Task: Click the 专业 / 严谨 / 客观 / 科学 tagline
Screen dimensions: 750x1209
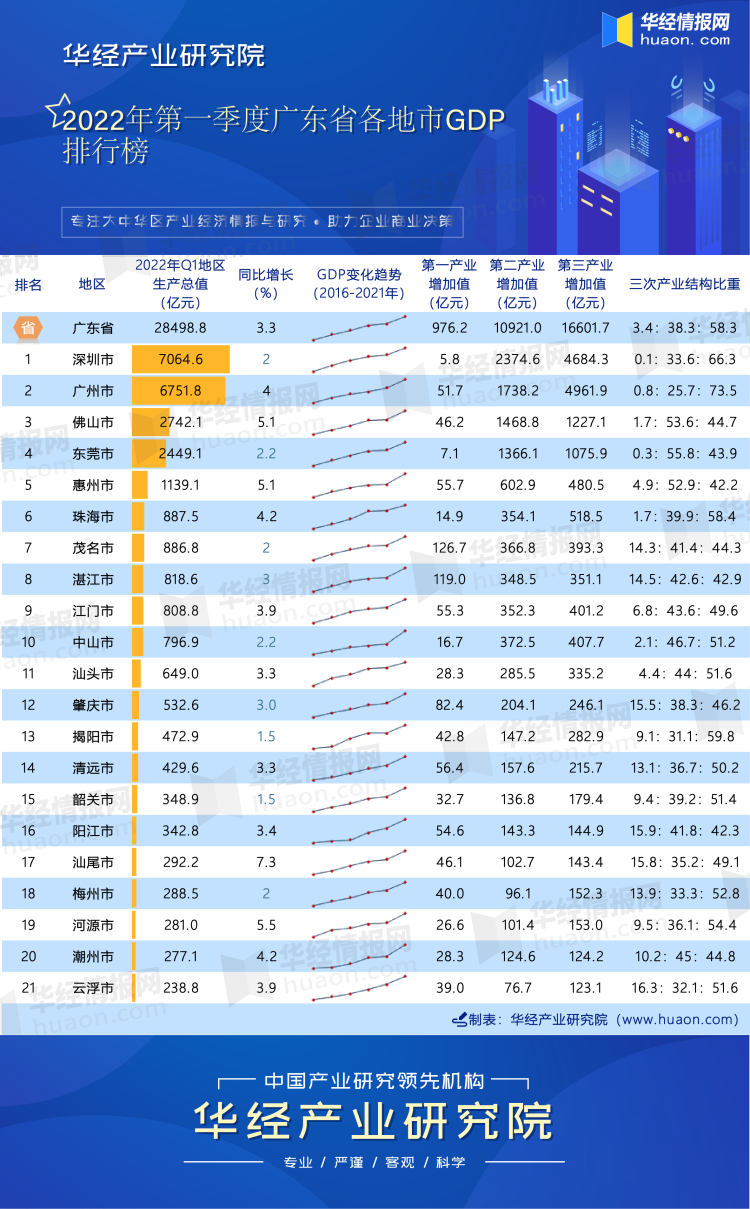Action: (374, 1163)
